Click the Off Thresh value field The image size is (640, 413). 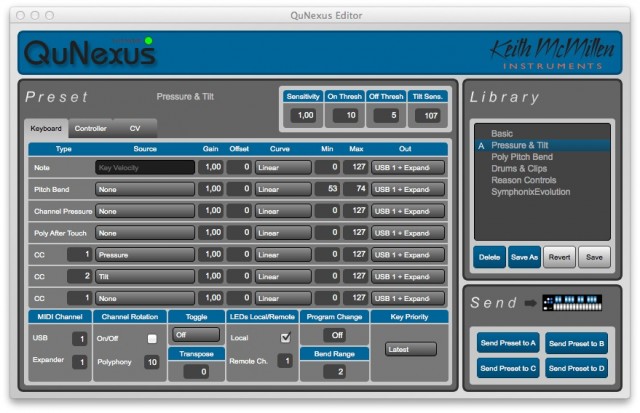(387, 115)
